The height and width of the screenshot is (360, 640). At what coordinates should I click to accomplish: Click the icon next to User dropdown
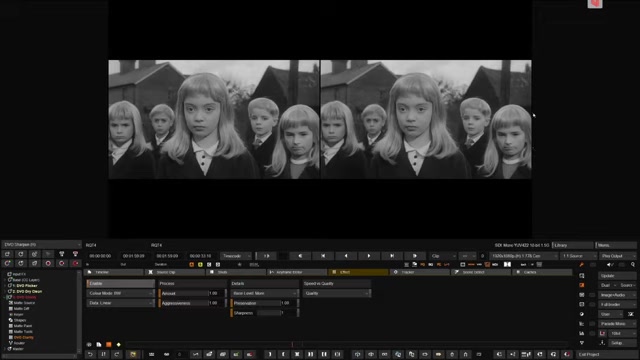coord(631,314)
